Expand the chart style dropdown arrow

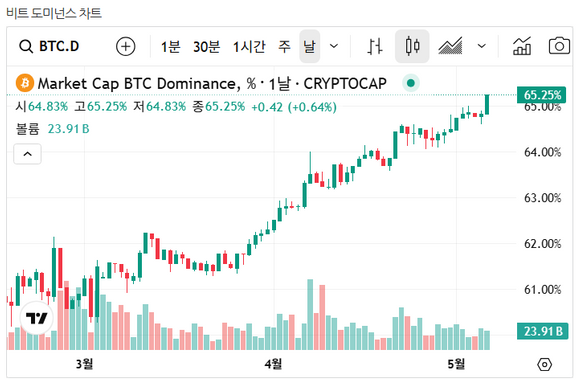[x=481, y=46]
